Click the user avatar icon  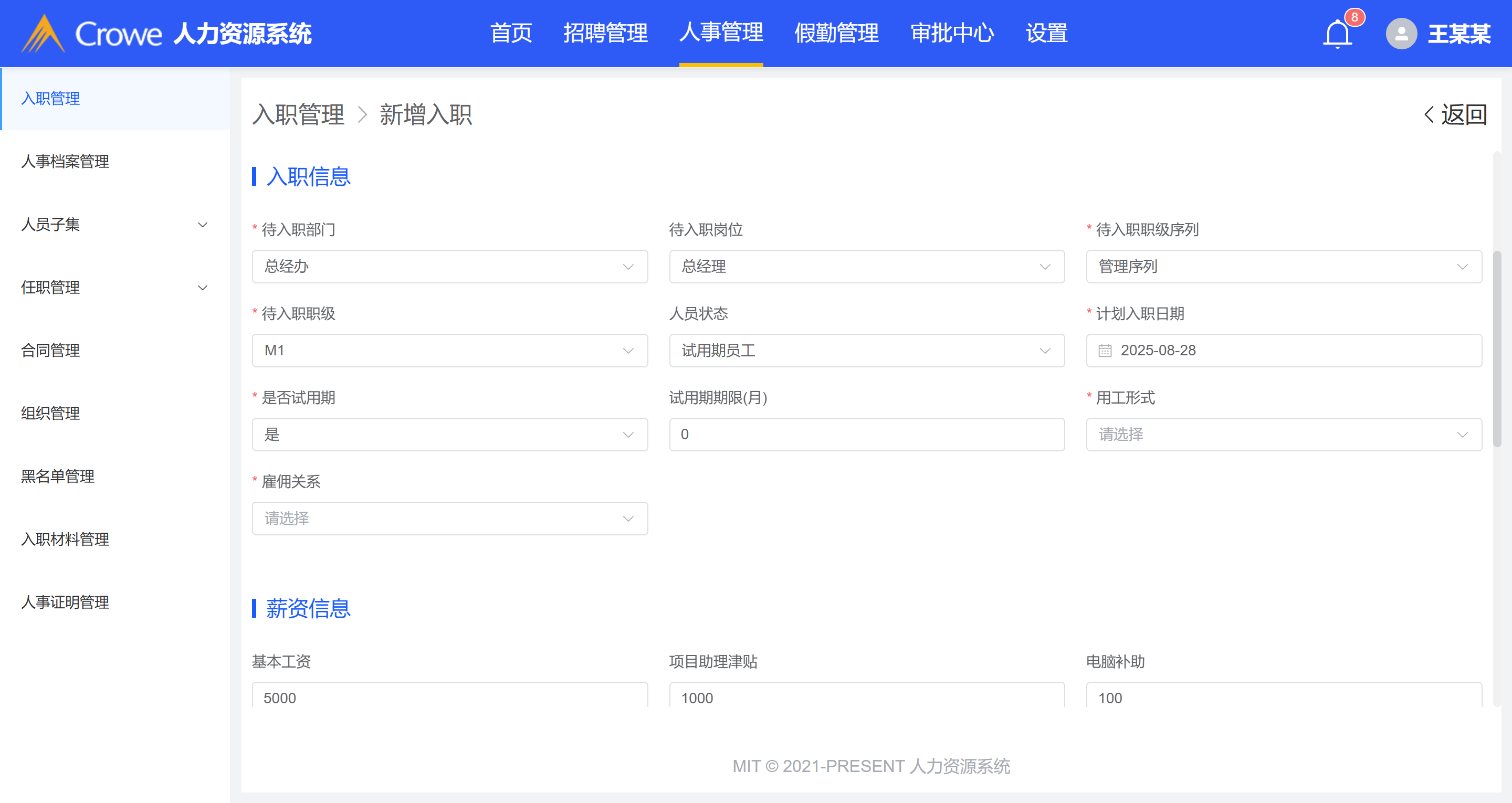pyautogui.click(x=1401, y=34)
